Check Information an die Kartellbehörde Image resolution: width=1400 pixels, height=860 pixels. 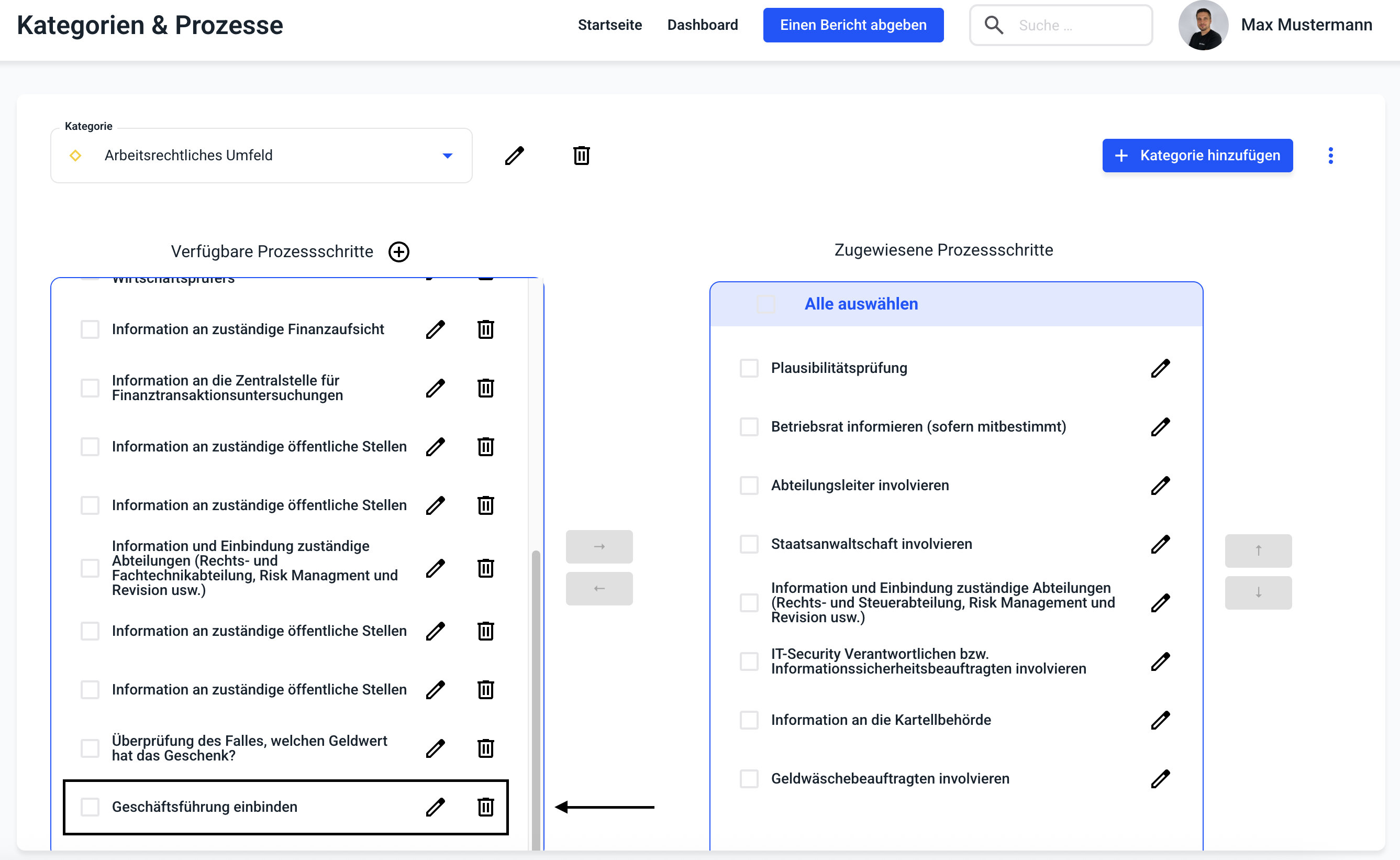coord(749,720)
